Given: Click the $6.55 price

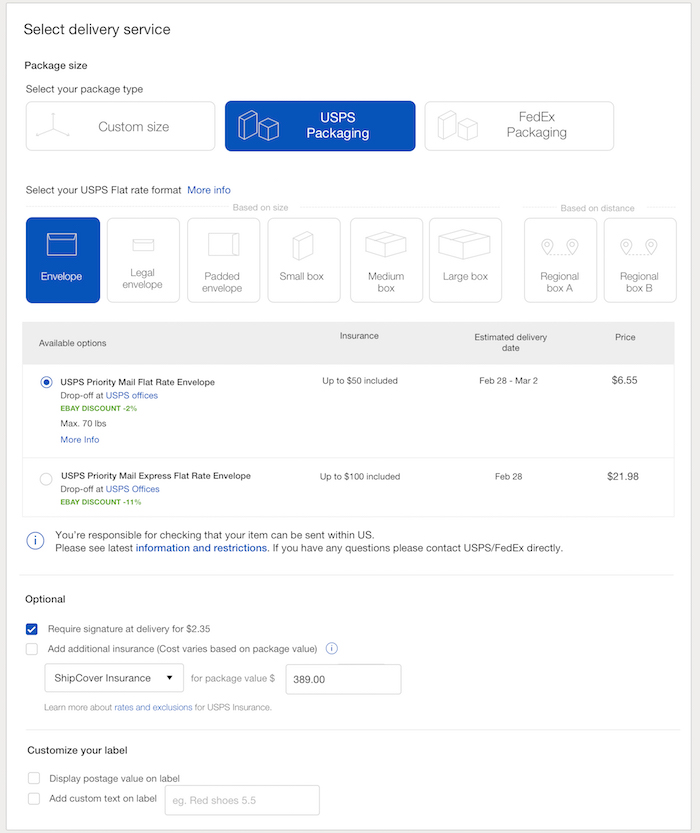Looking at the screenshot, I should [624, 380].
